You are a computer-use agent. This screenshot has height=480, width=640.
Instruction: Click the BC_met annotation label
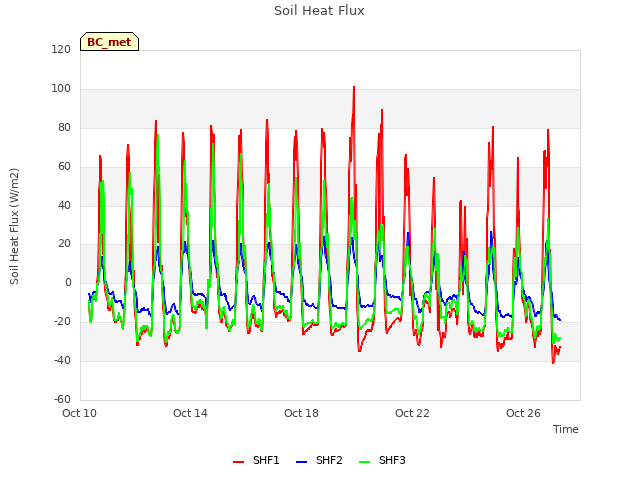tap(109, 42)
